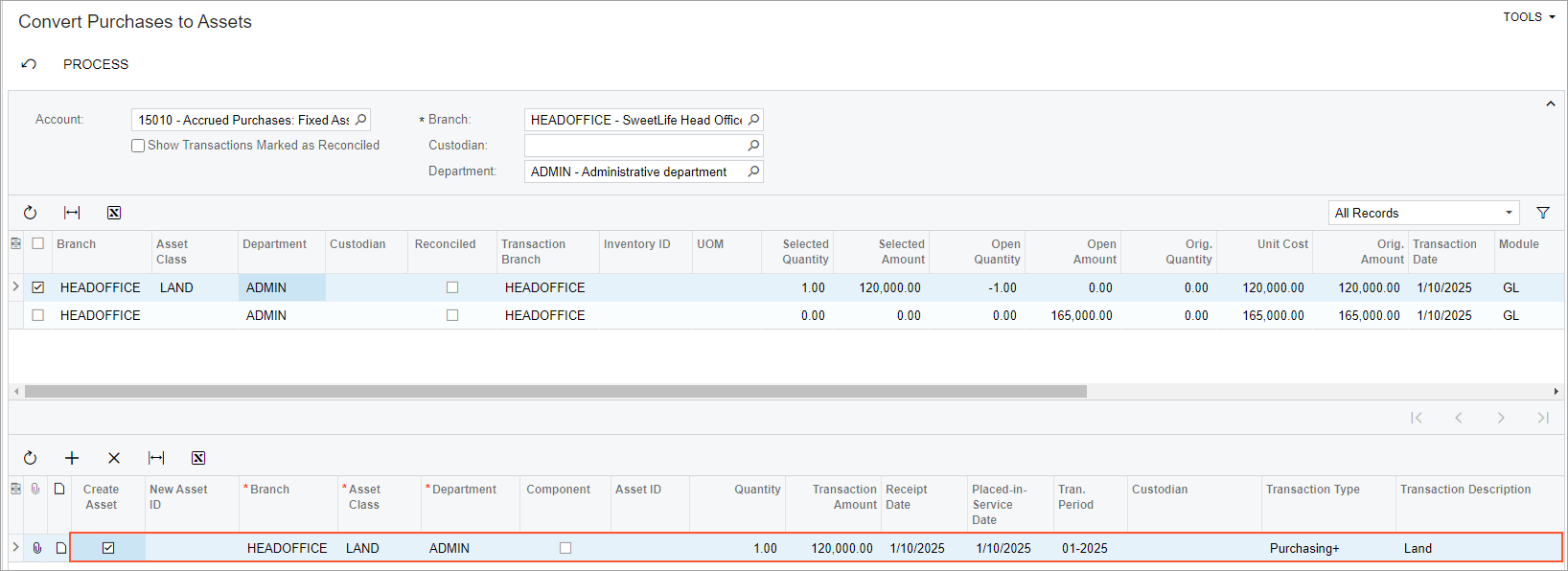This screenshot has width=1568, height=571.
Task: Open the Account lookup magnifier
Action: pos(361,120)
